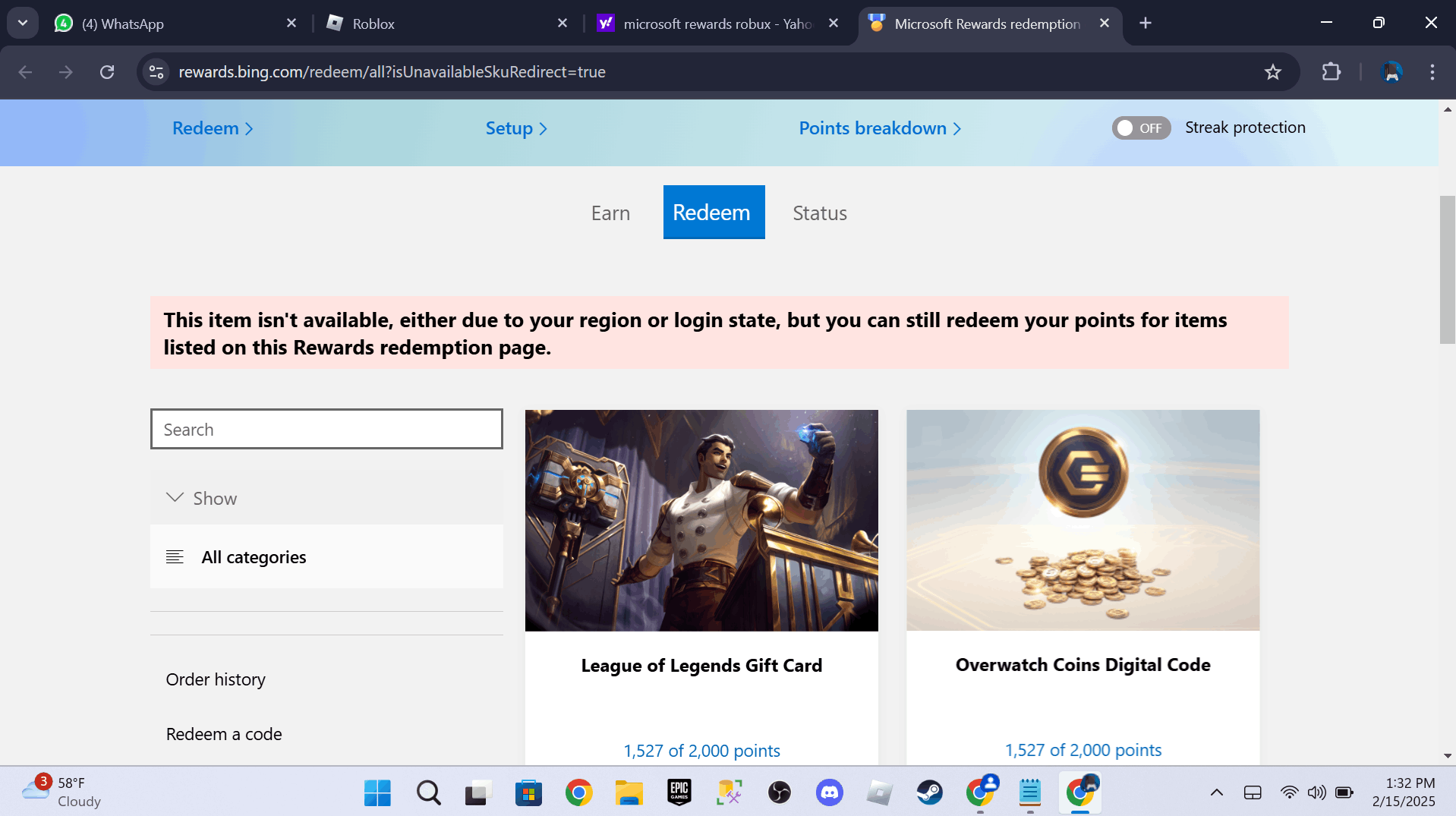Viewport: 1456px width, 816px height.
Task: Launch OBS Studio from the taskbar
Action: 779,792
